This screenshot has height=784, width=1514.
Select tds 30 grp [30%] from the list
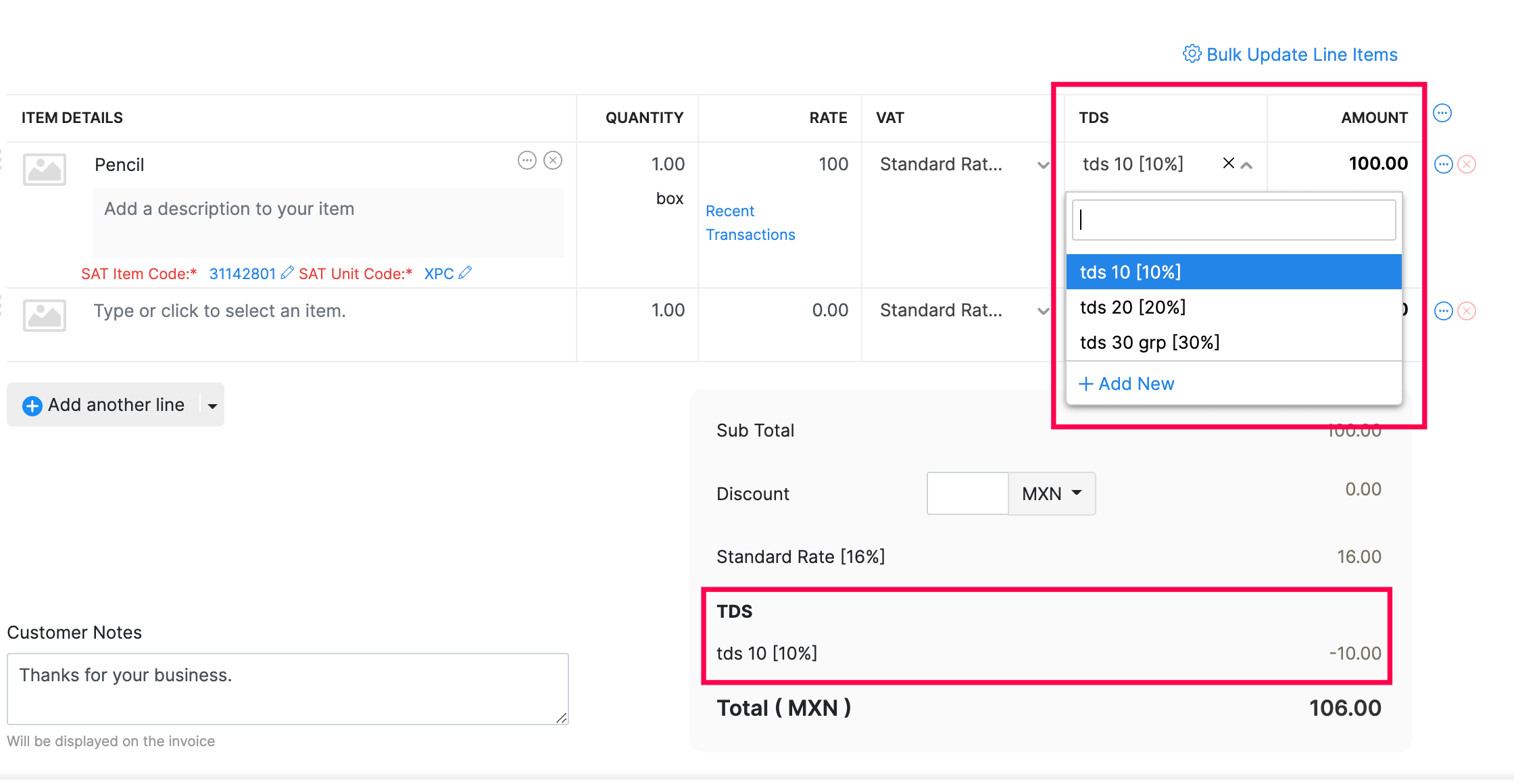1149,342
